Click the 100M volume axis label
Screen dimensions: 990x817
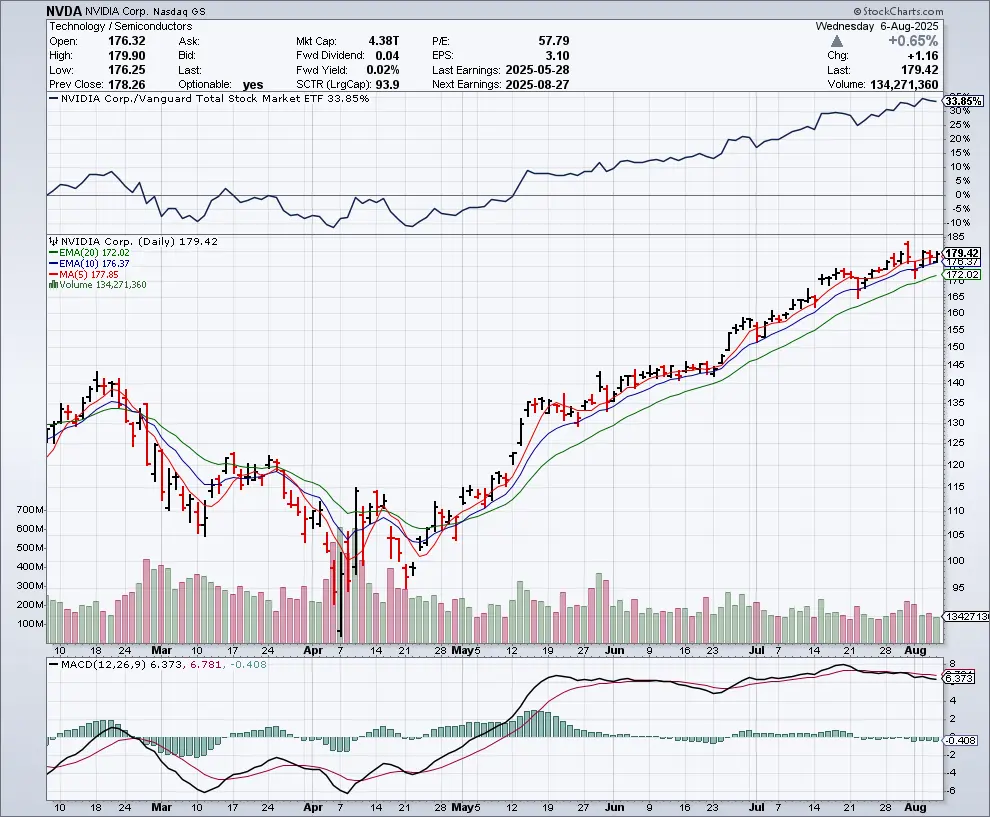coord(31,623)
